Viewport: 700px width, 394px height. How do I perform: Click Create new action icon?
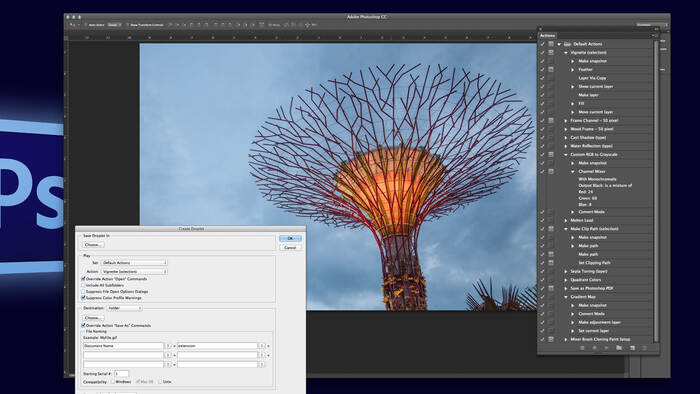pyautogui.click(x=632, y=348)
